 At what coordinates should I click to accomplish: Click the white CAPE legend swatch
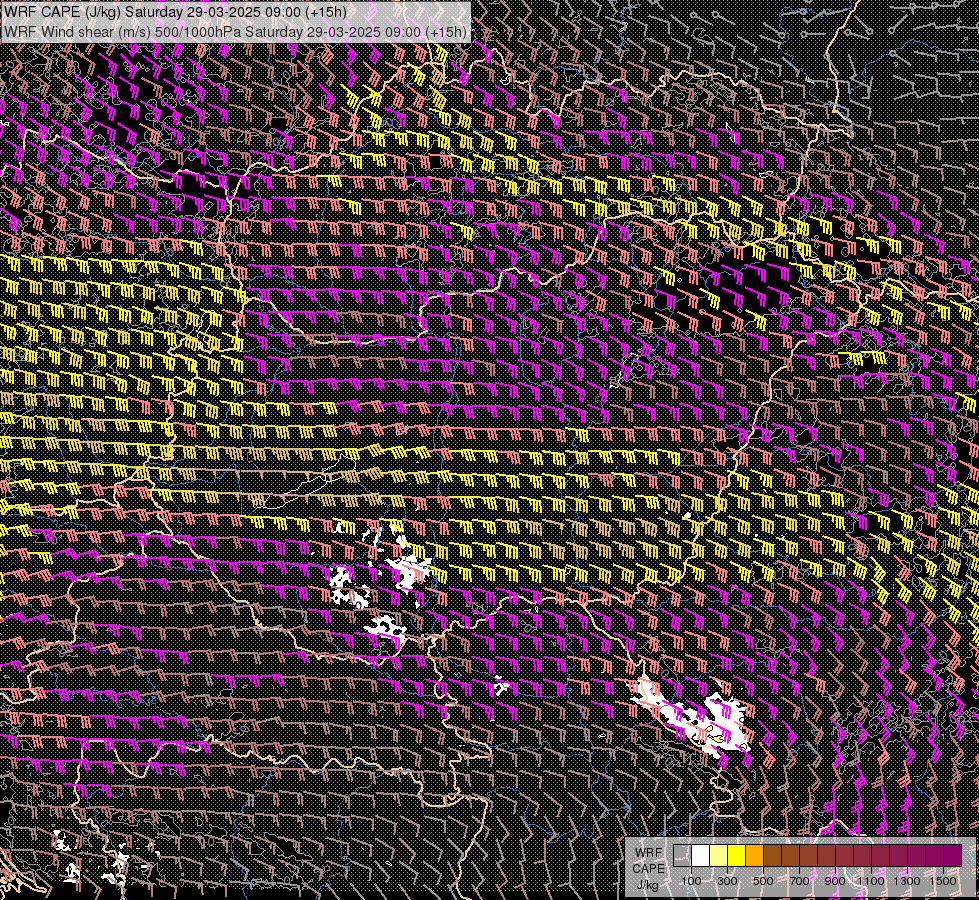coord(701,855)
